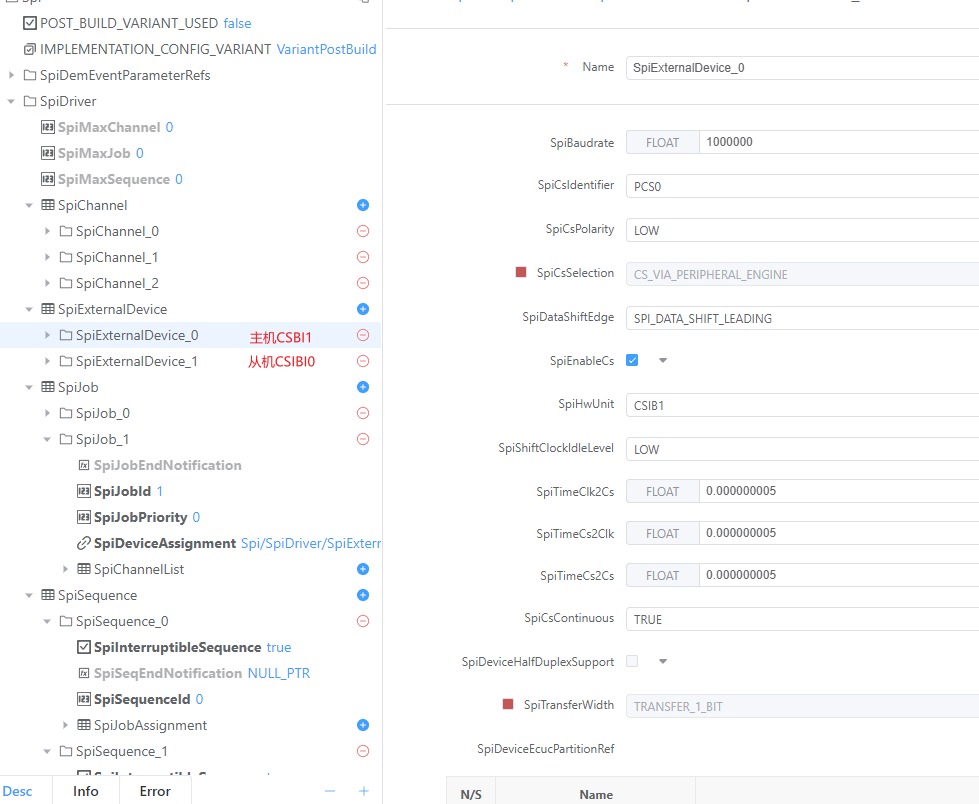979x804 pixels.
Task: Add entry to SpiChannelList with plus icon
Action: 363,569
